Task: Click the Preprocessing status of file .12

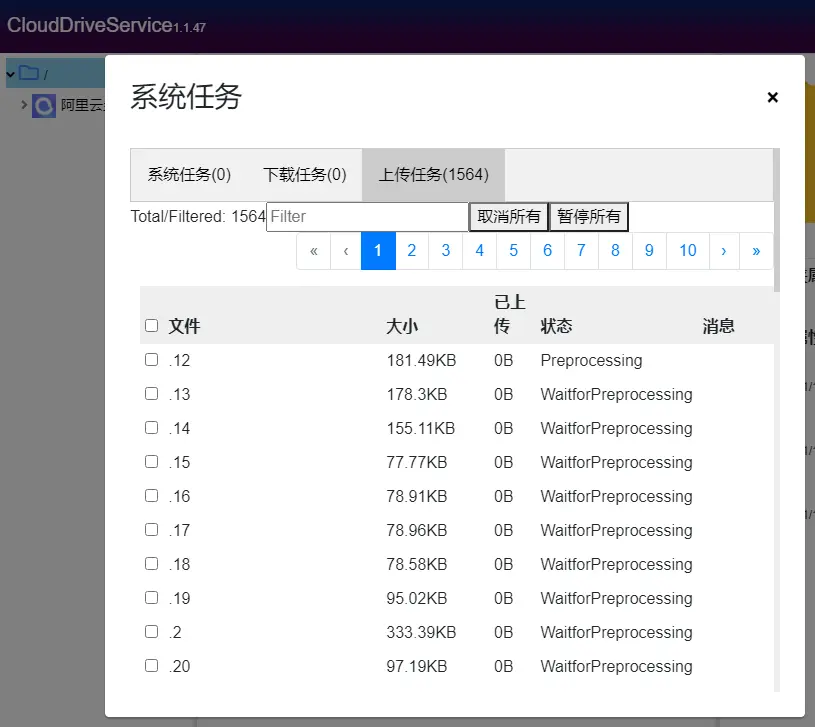Action: (x=591, y=361)
